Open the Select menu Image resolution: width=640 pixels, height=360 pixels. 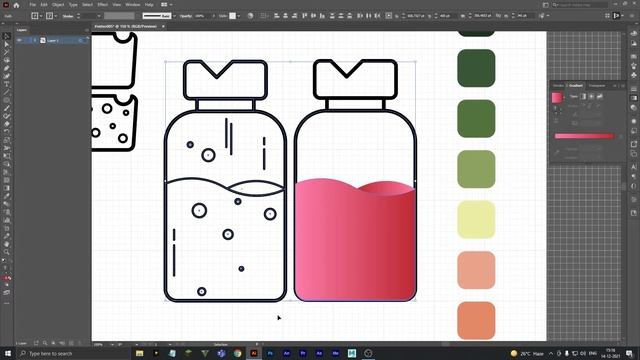(87, 5)
